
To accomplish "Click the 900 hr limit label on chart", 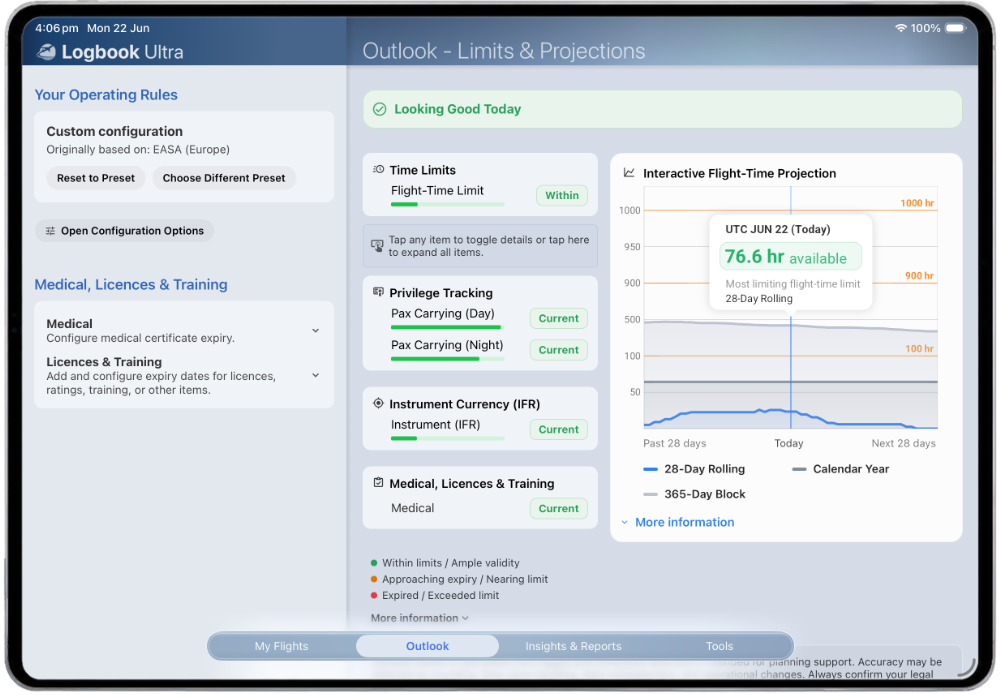I will click(x=919, y=276).
